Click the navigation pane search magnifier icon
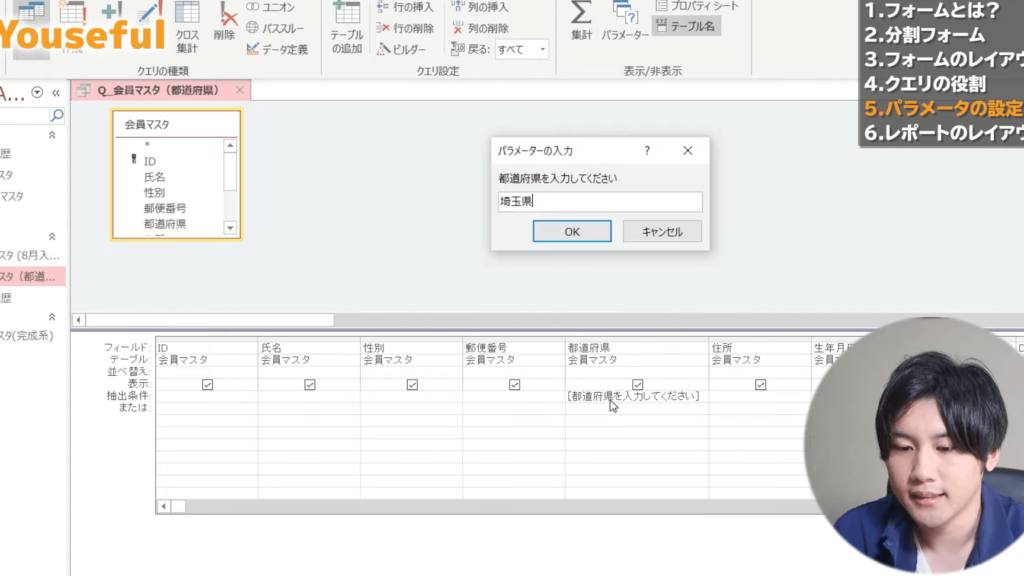This screenshot has height=576, width=1024. click(x=57, y=116)
